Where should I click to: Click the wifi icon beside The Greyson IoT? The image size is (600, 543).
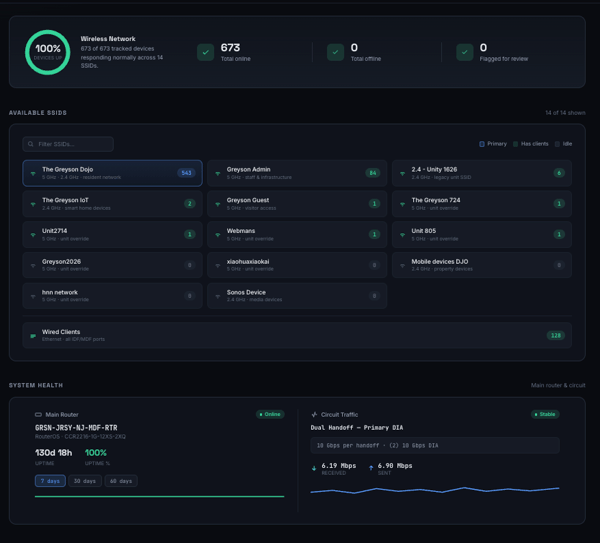pyautogui.click(x=33, y=204)
